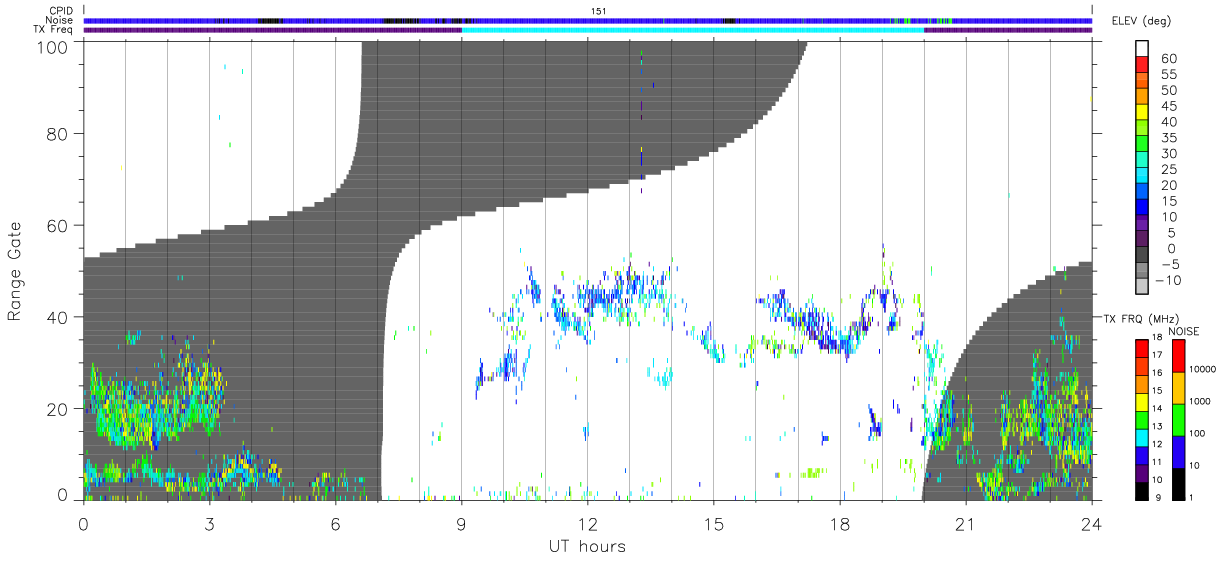The width and height of the screenshot is (1228, 567).
Task: Click the red swatch in ELEV colorbar
Action: 1143,65
